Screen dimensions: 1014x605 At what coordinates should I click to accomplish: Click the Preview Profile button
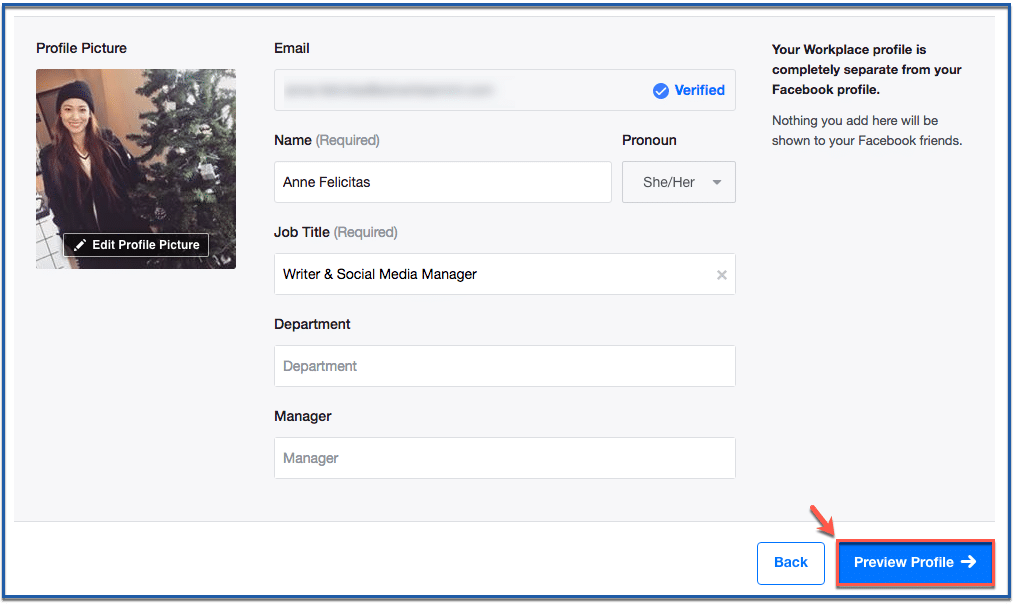pos(914,562)
